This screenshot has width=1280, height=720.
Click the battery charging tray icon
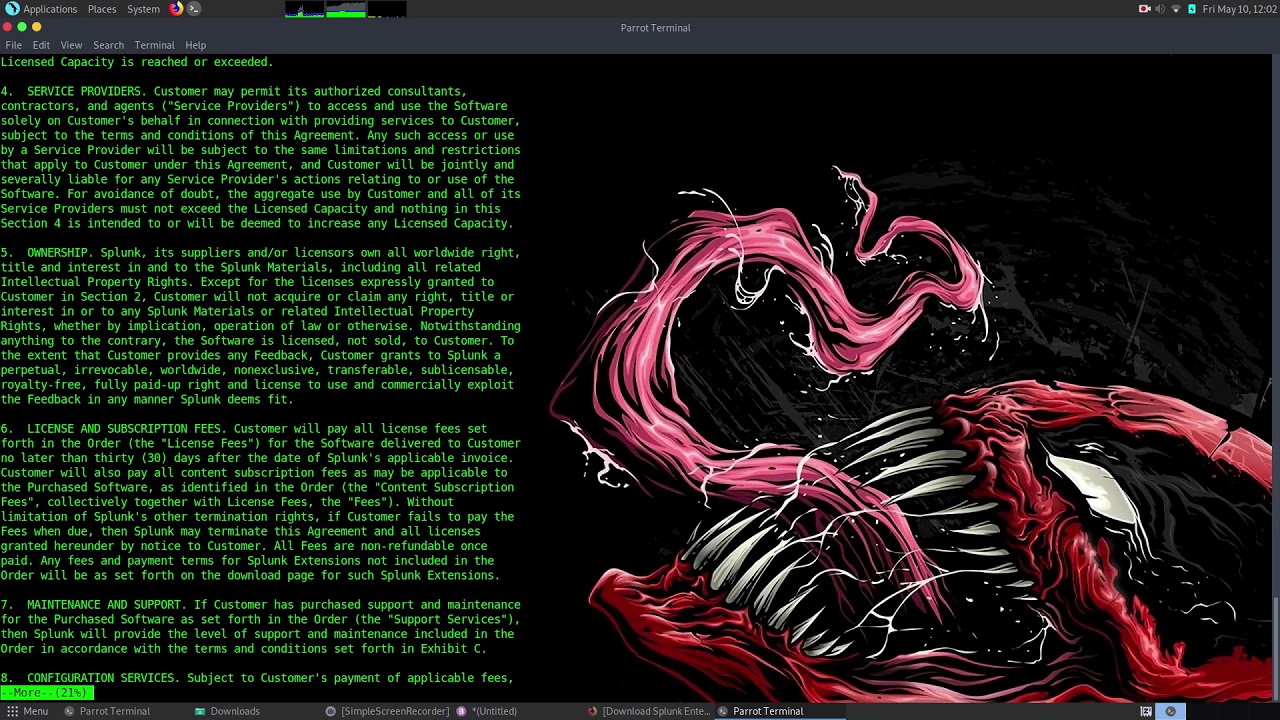pyautogui.click(x=1191, y=9)
